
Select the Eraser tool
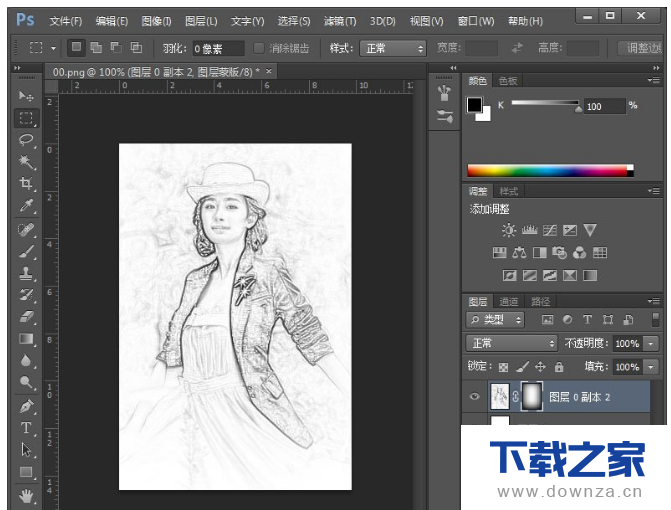coord(26,317)
